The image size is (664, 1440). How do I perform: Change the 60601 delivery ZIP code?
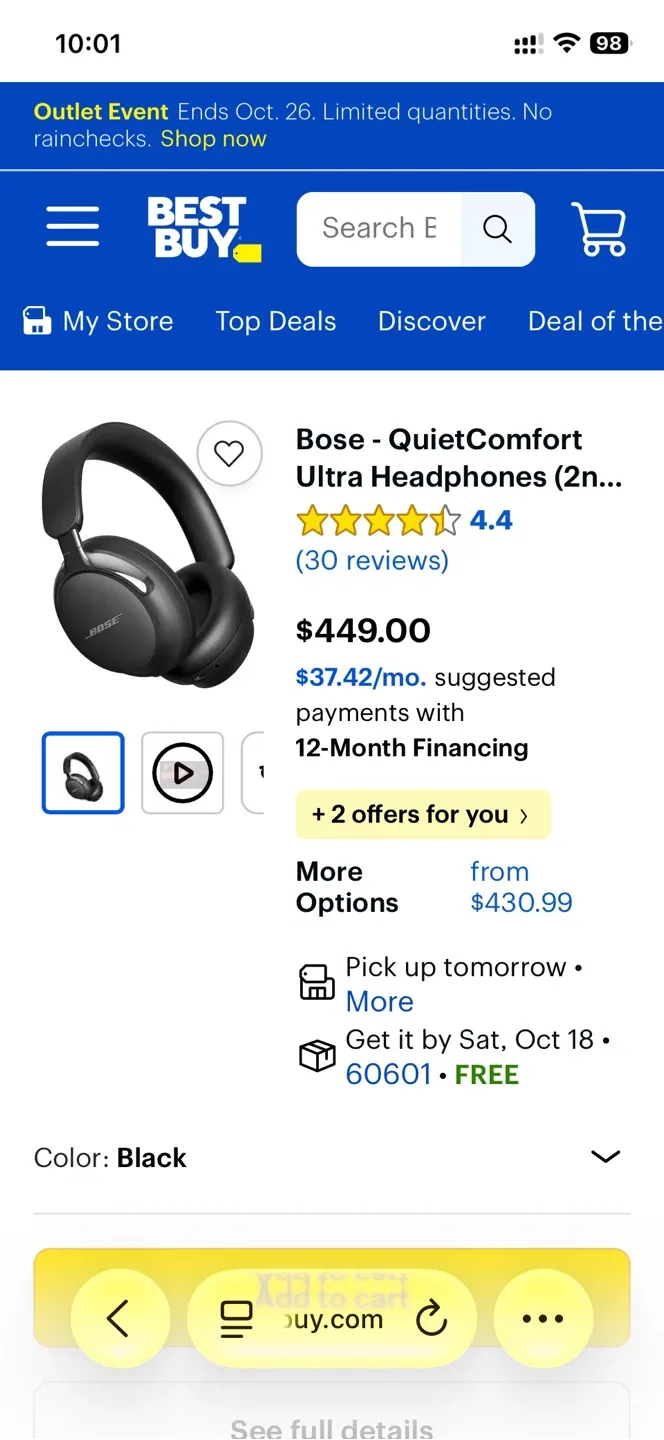coord(388,1075)
